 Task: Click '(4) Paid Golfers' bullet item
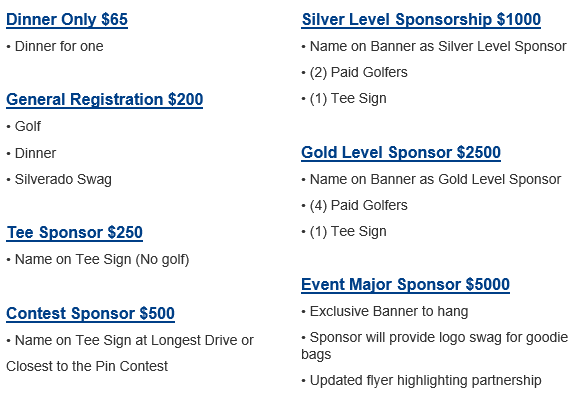(x=359, y=206)
